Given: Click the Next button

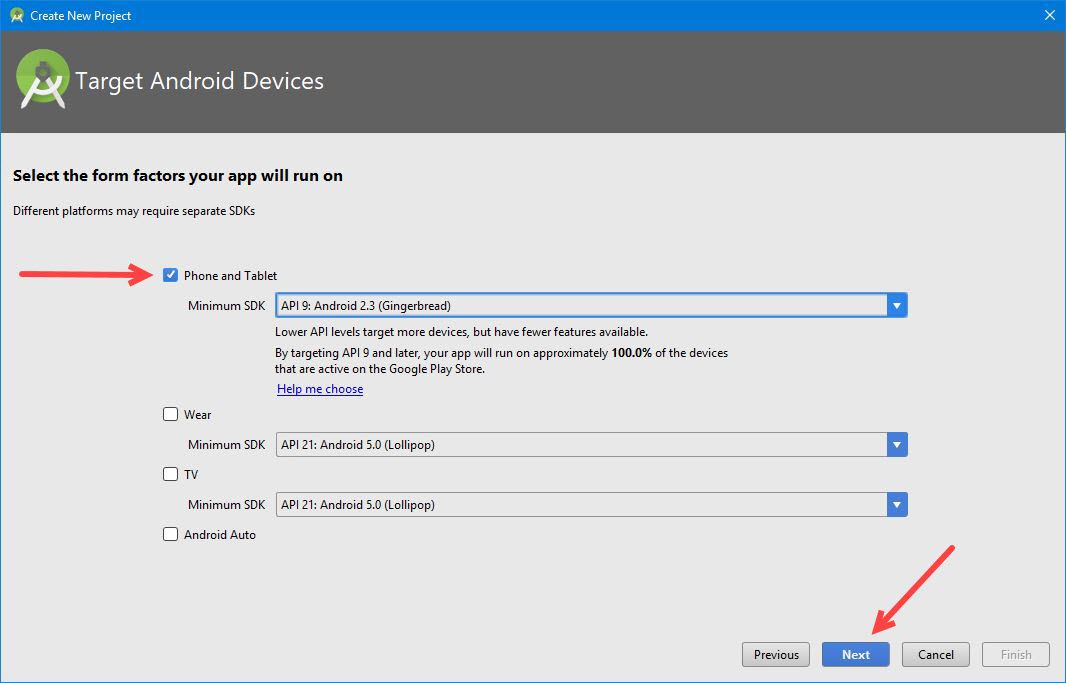Looking at the screenshot, I should [855, 654].
